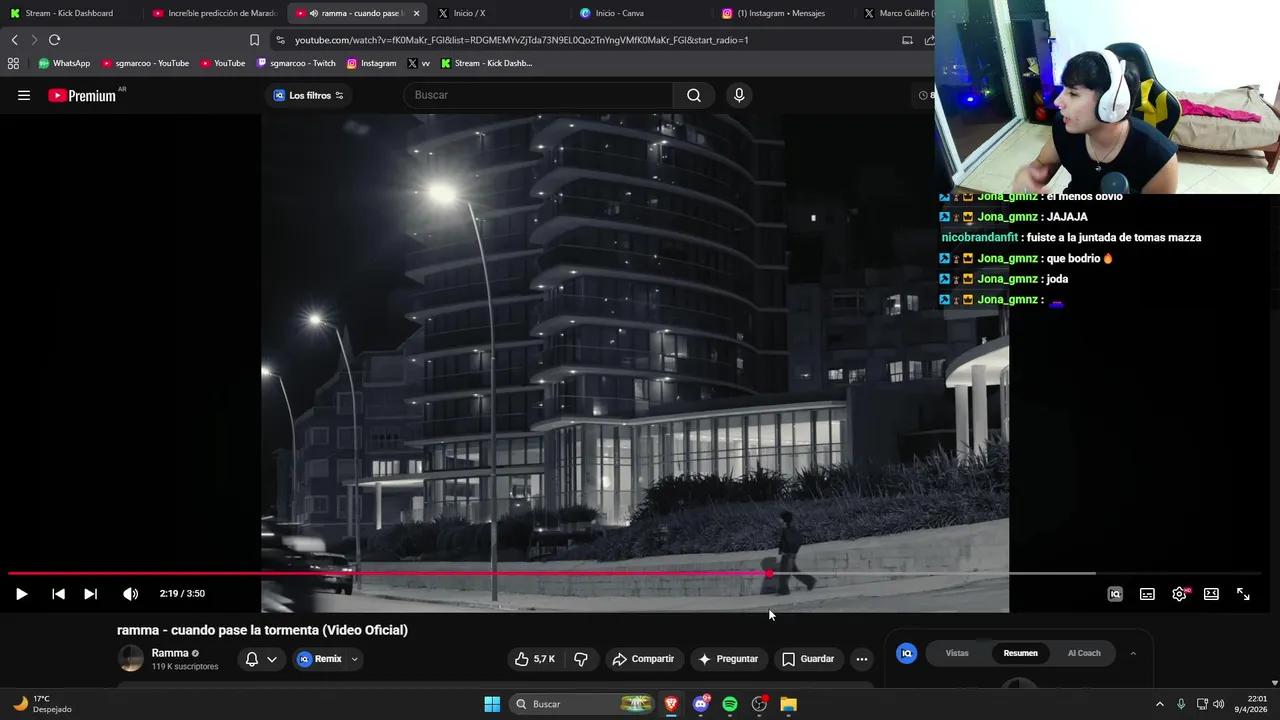1280x720 pixels.
Task: Open the weather widget showing 17°C Despejado
Action: [x=42, y=704]
